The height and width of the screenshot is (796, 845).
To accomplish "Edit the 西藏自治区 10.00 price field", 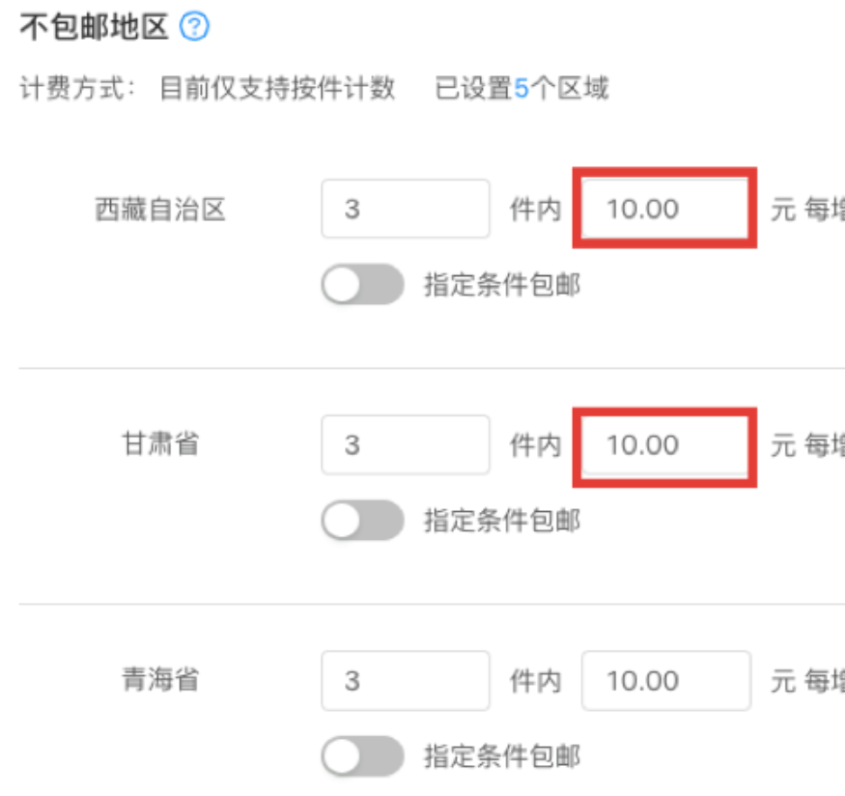I will point(665,209).
